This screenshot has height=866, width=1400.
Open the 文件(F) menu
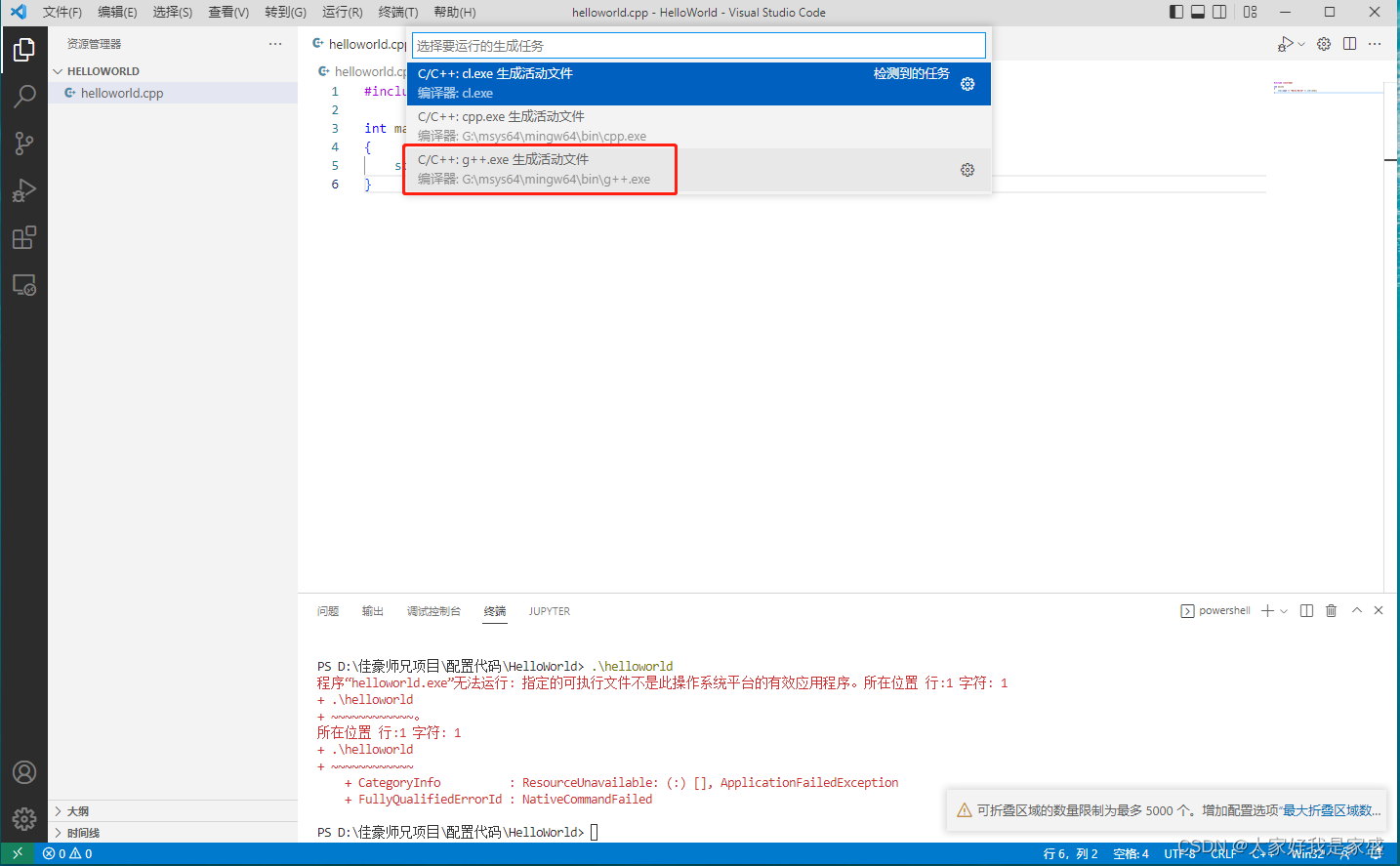click(62, 12)
